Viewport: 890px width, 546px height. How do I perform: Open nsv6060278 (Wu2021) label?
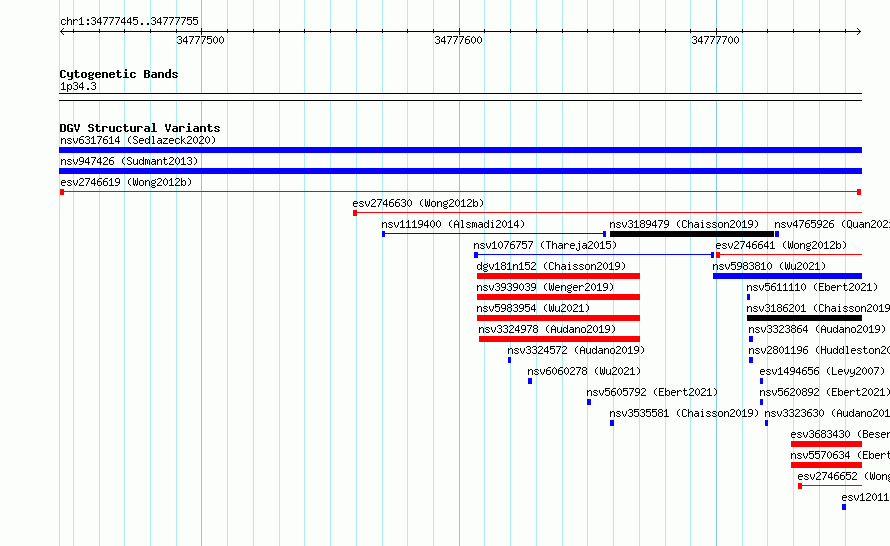point(584,371)
